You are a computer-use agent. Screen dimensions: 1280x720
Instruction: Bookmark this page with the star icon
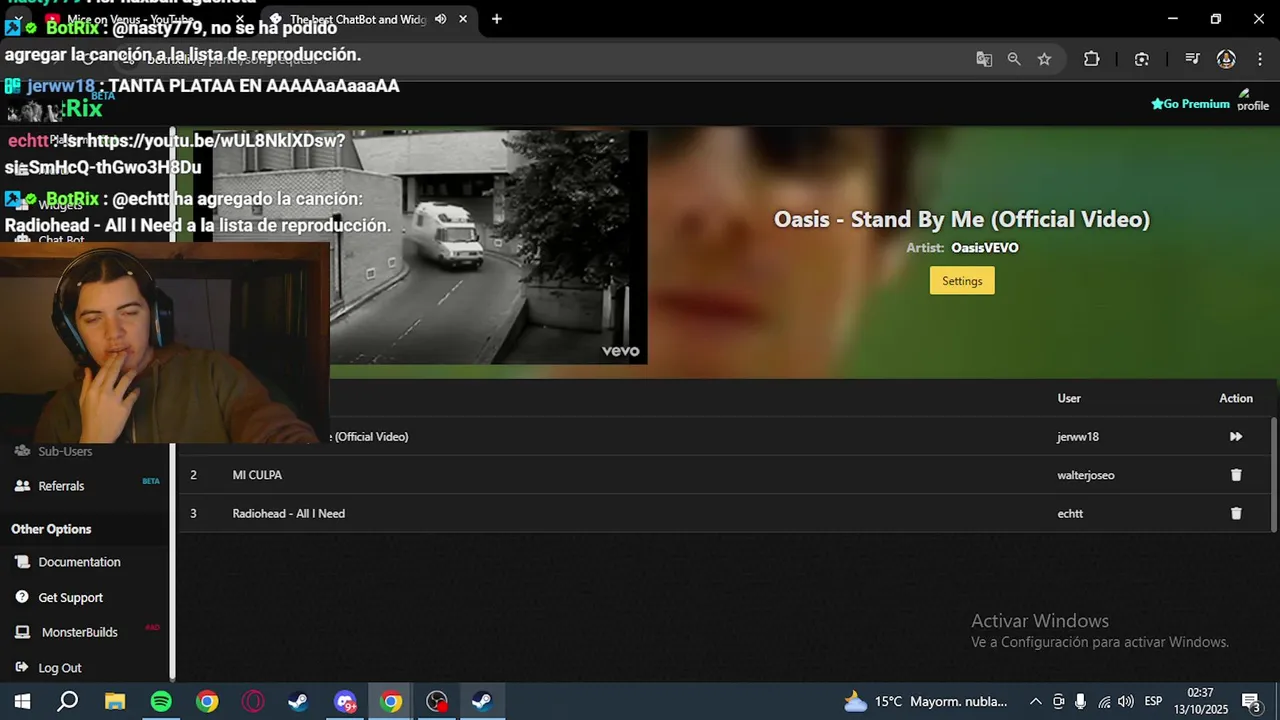point(1044,59)
